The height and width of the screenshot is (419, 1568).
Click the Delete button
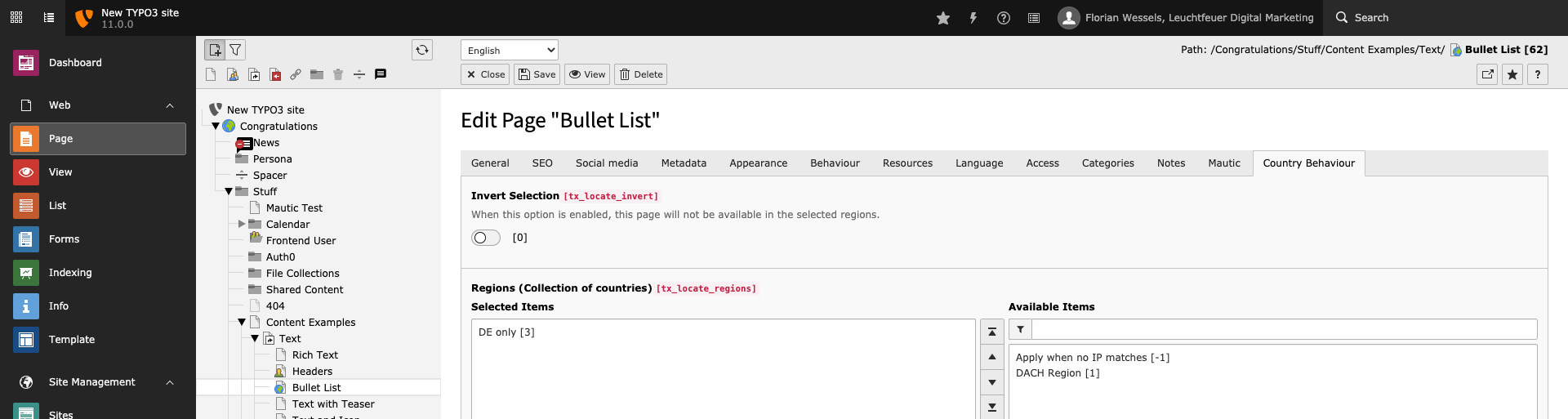pyautogui.click(x=641, y=74)
